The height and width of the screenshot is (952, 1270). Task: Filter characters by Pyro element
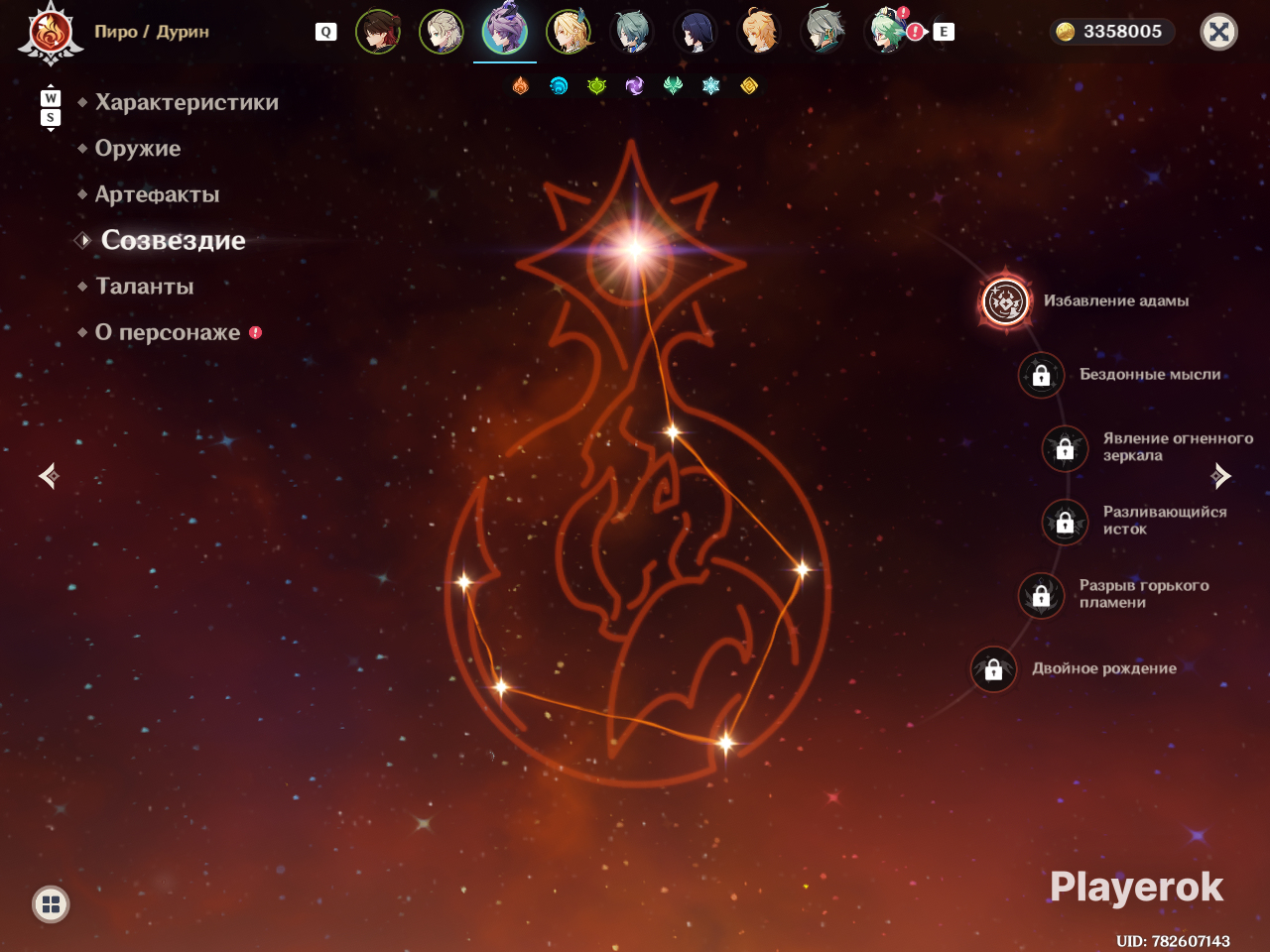(x=521, y=86)
